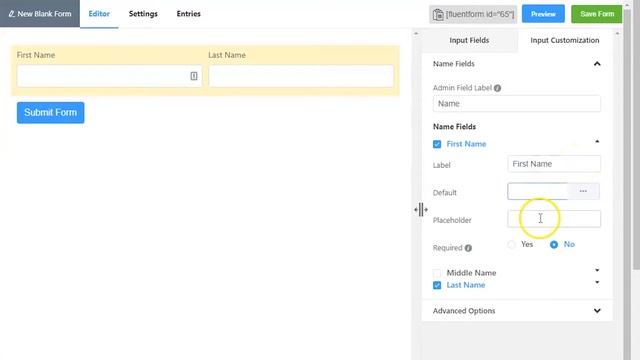The image size is (640, 360).
Task: Click the sidebar resize handle icon
Action: (421, 210)
